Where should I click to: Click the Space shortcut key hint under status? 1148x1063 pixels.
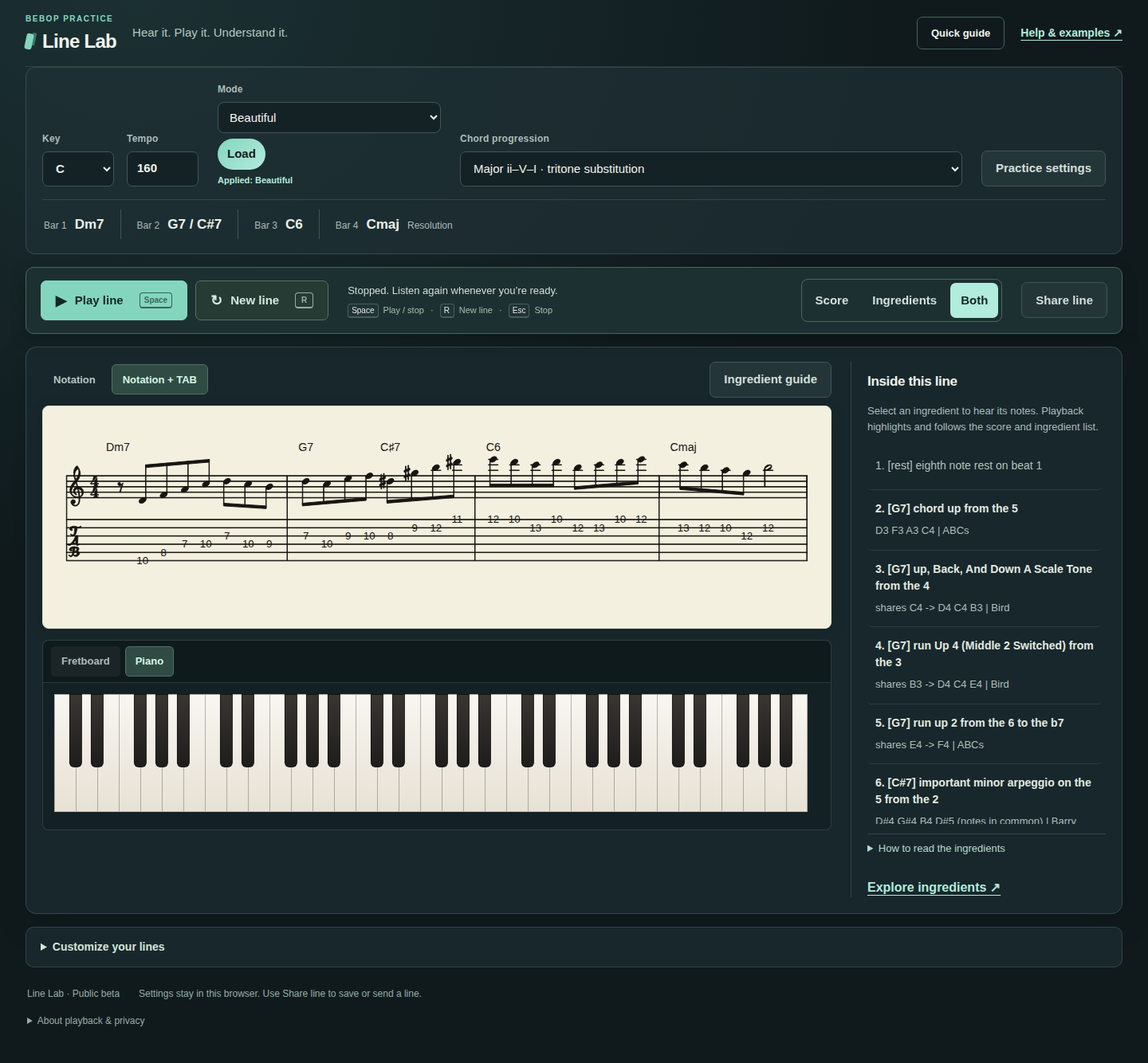[x=363, y=310]
